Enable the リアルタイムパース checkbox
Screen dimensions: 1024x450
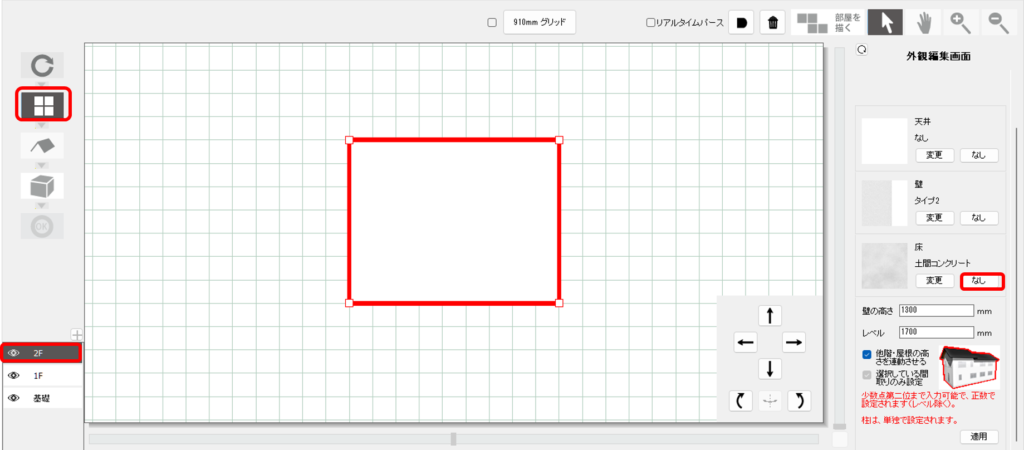tap(651, 22)
